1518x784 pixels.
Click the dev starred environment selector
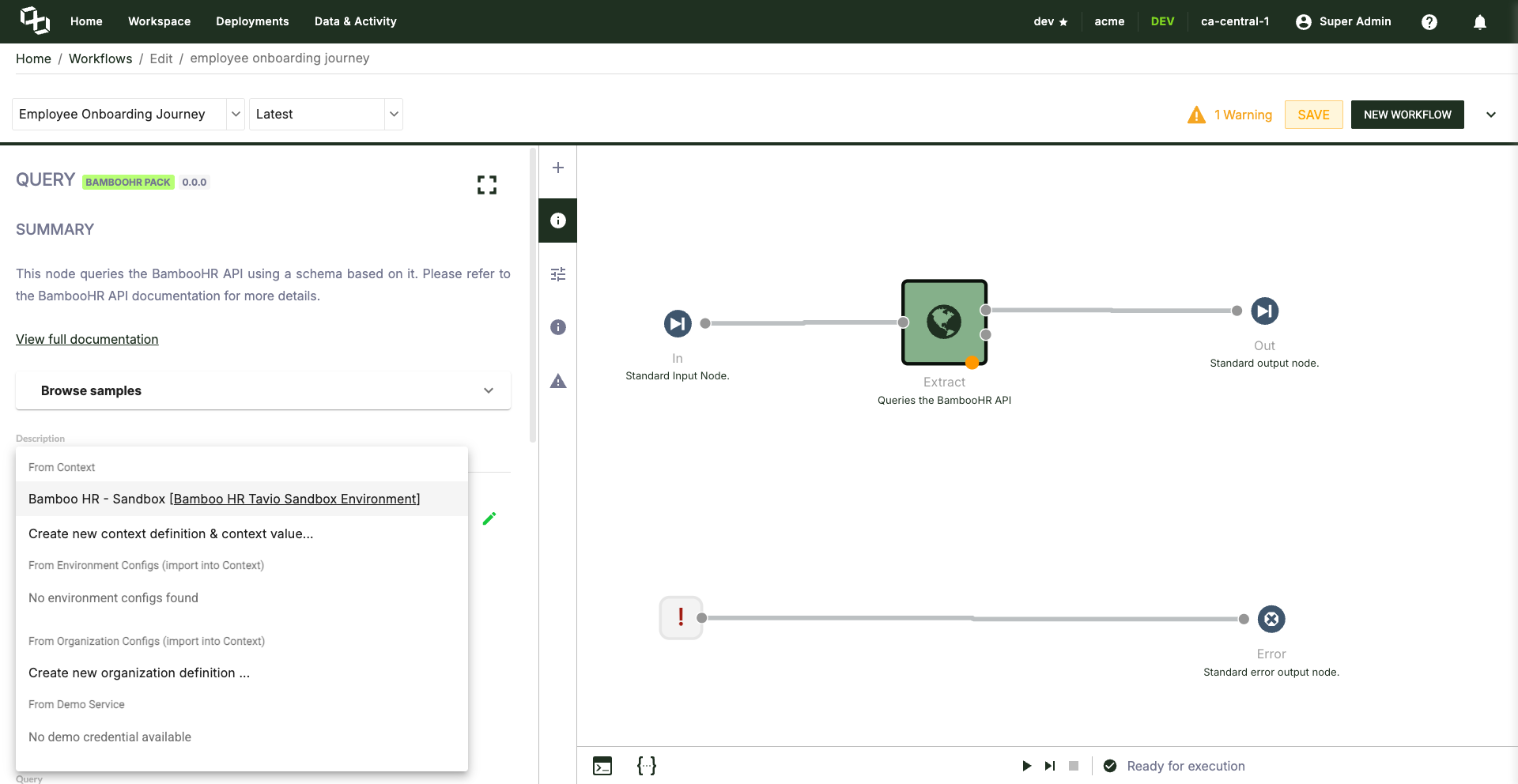click(1050, 21)
